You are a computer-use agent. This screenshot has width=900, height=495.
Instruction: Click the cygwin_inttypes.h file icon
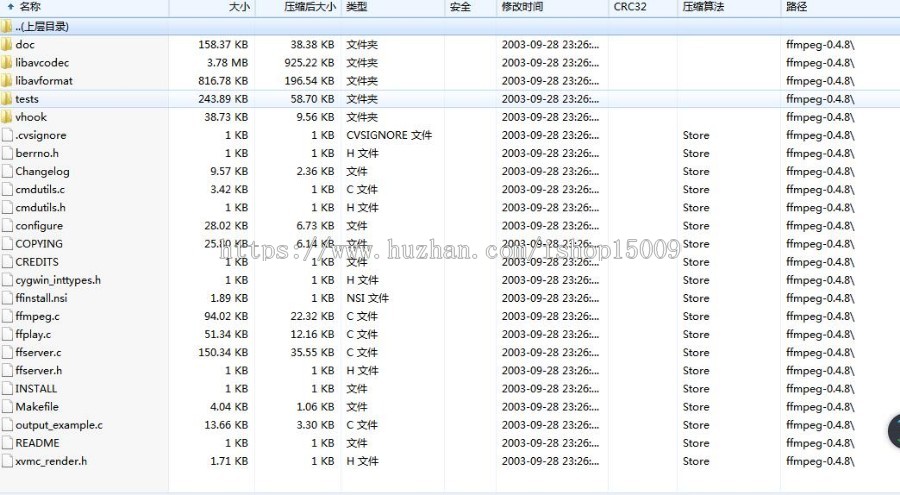7,280
